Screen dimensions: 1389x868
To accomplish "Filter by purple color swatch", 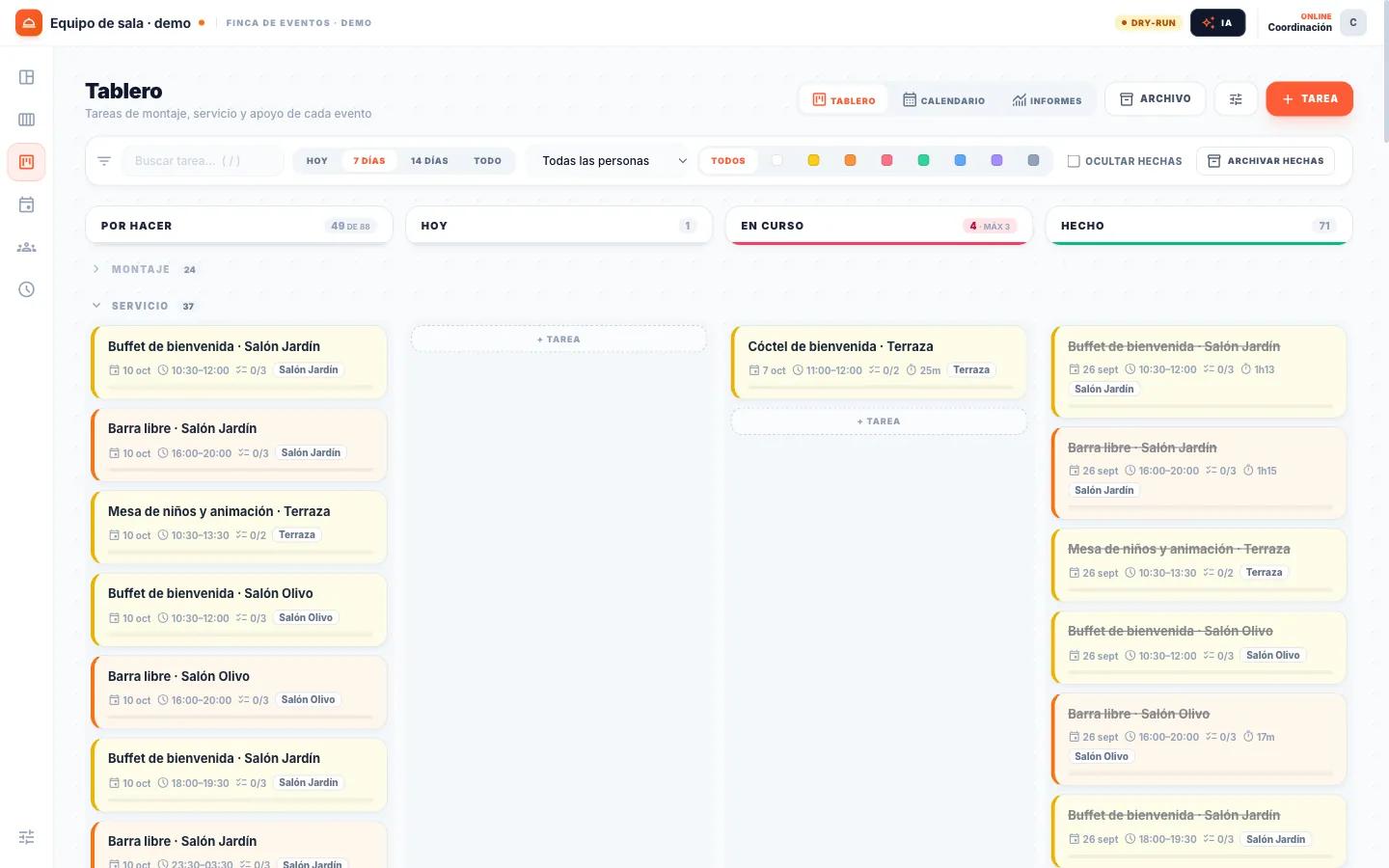I will click(x=996, y=160).
